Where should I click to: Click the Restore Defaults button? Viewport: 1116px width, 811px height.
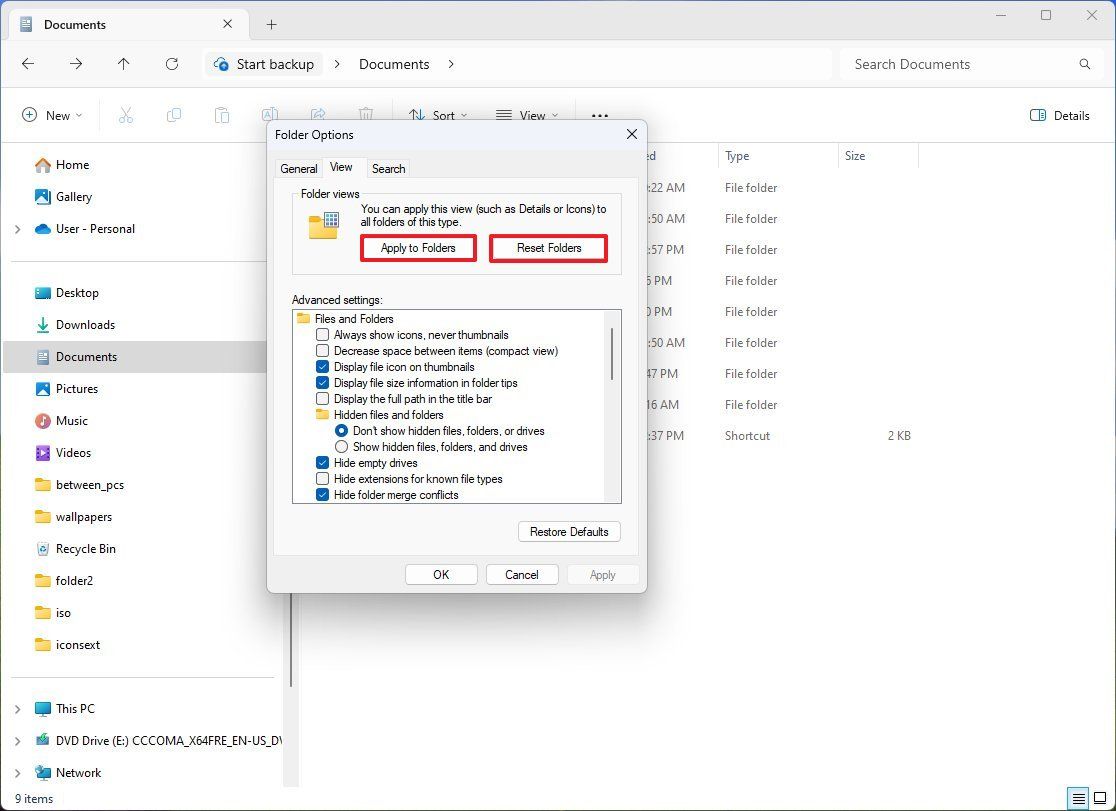569,531
